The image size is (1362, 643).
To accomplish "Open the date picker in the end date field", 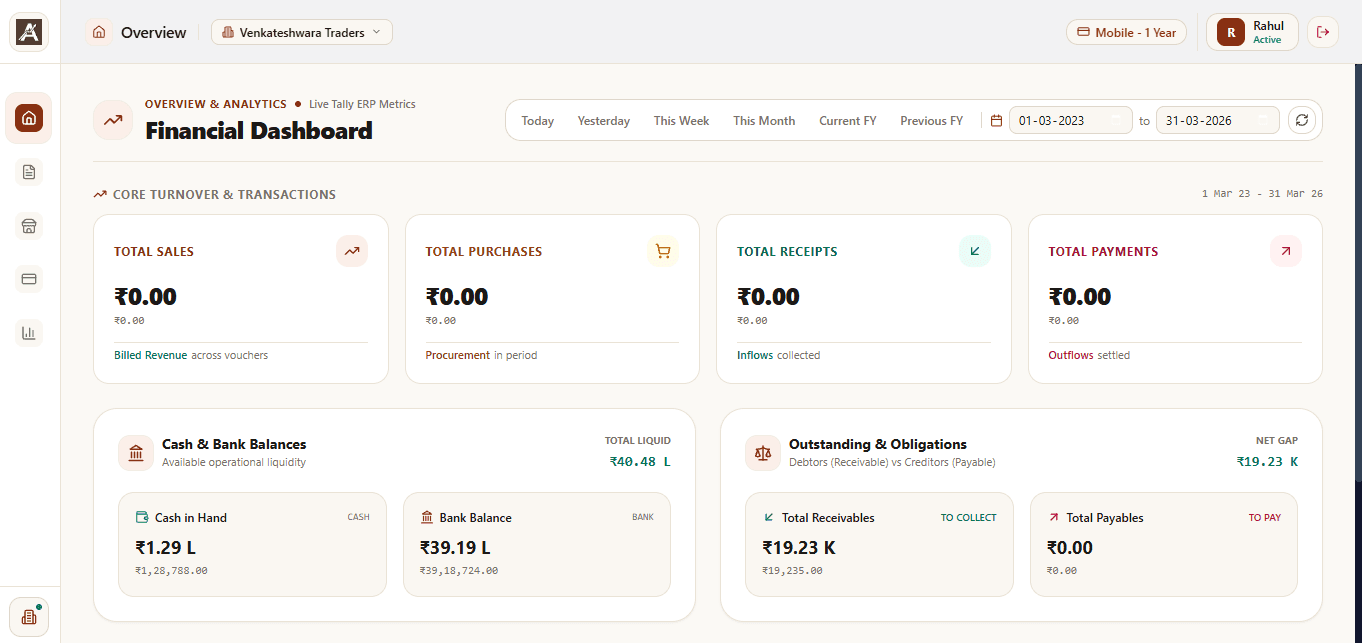I will pyautogui.click(x=1265, y=120).
